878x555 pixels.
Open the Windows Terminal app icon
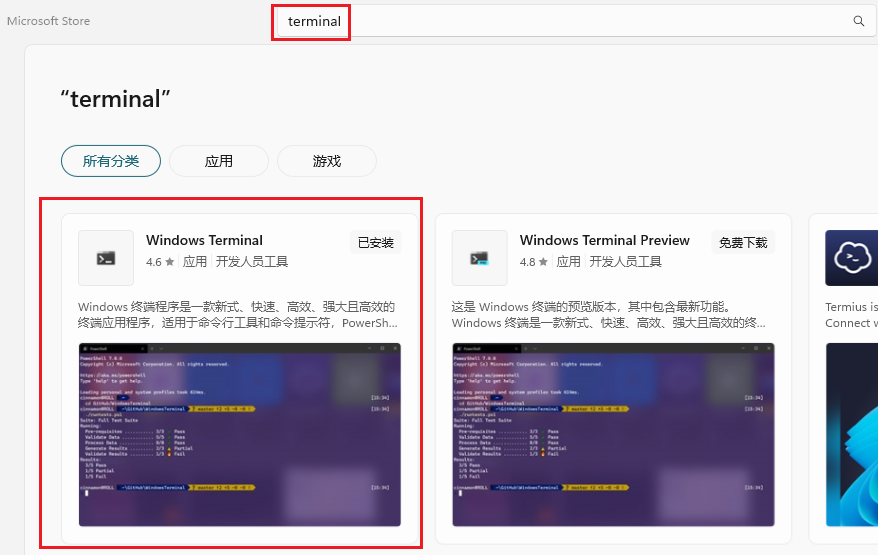click(106, 258)
